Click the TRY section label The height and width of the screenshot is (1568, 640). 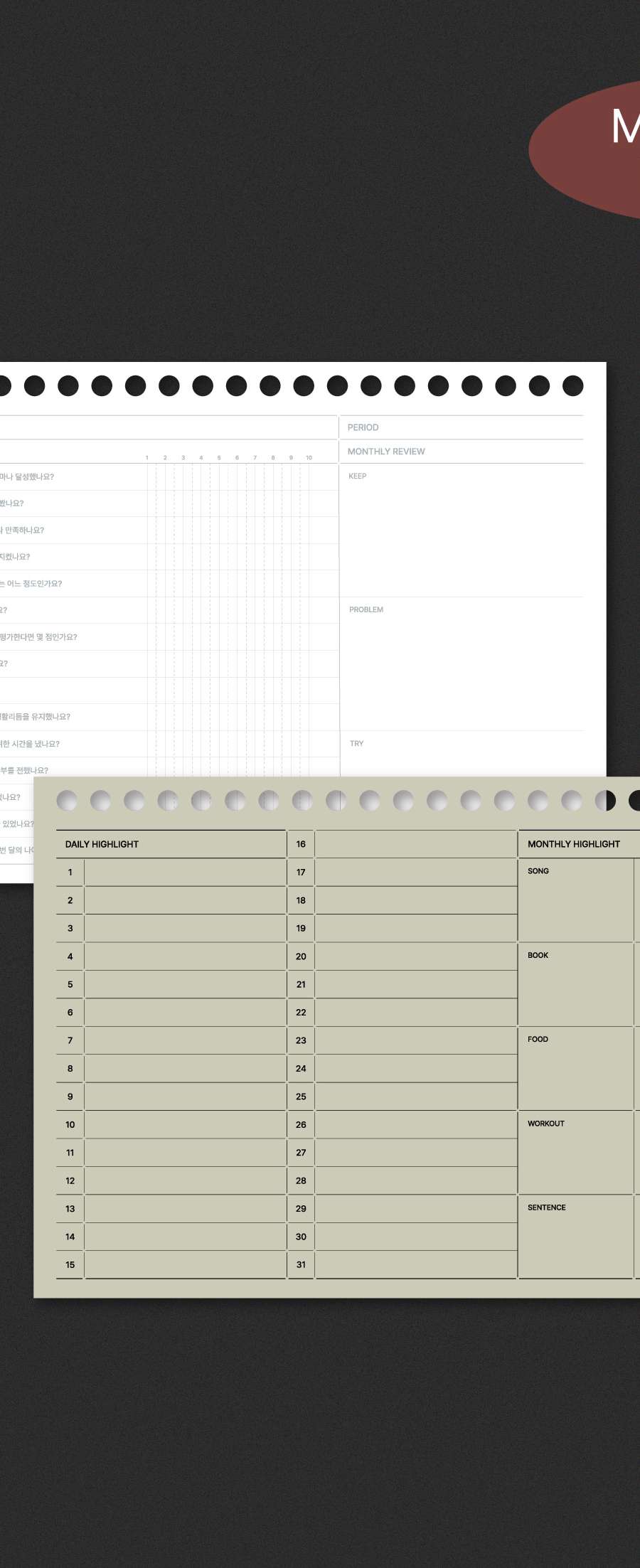point(357,744)
